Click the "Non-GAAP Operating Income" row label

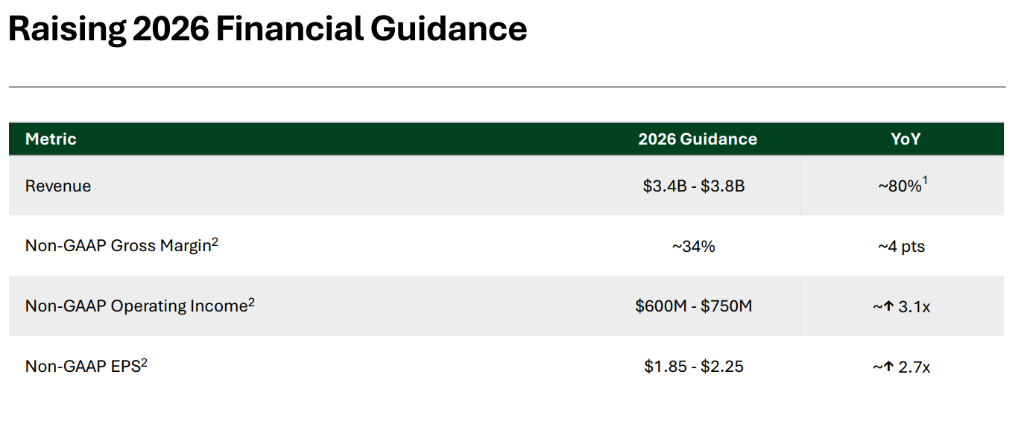pos(135,306)
